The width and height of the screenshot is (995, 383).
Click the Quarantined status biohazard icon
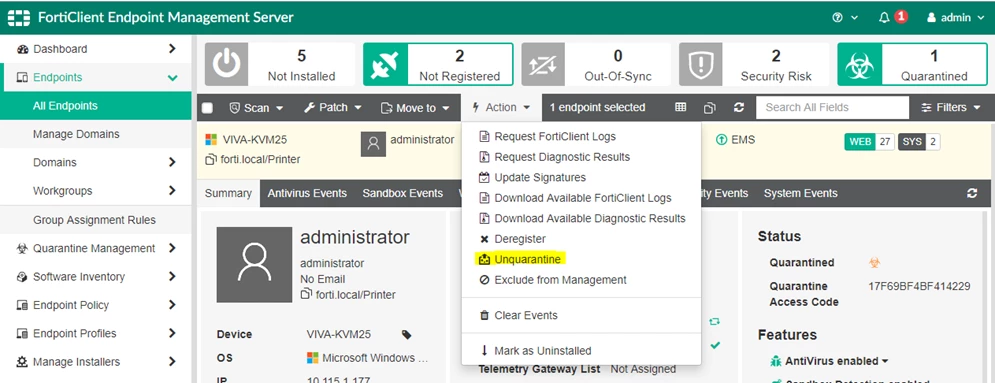pyautogui.click(x=874, y=263)
